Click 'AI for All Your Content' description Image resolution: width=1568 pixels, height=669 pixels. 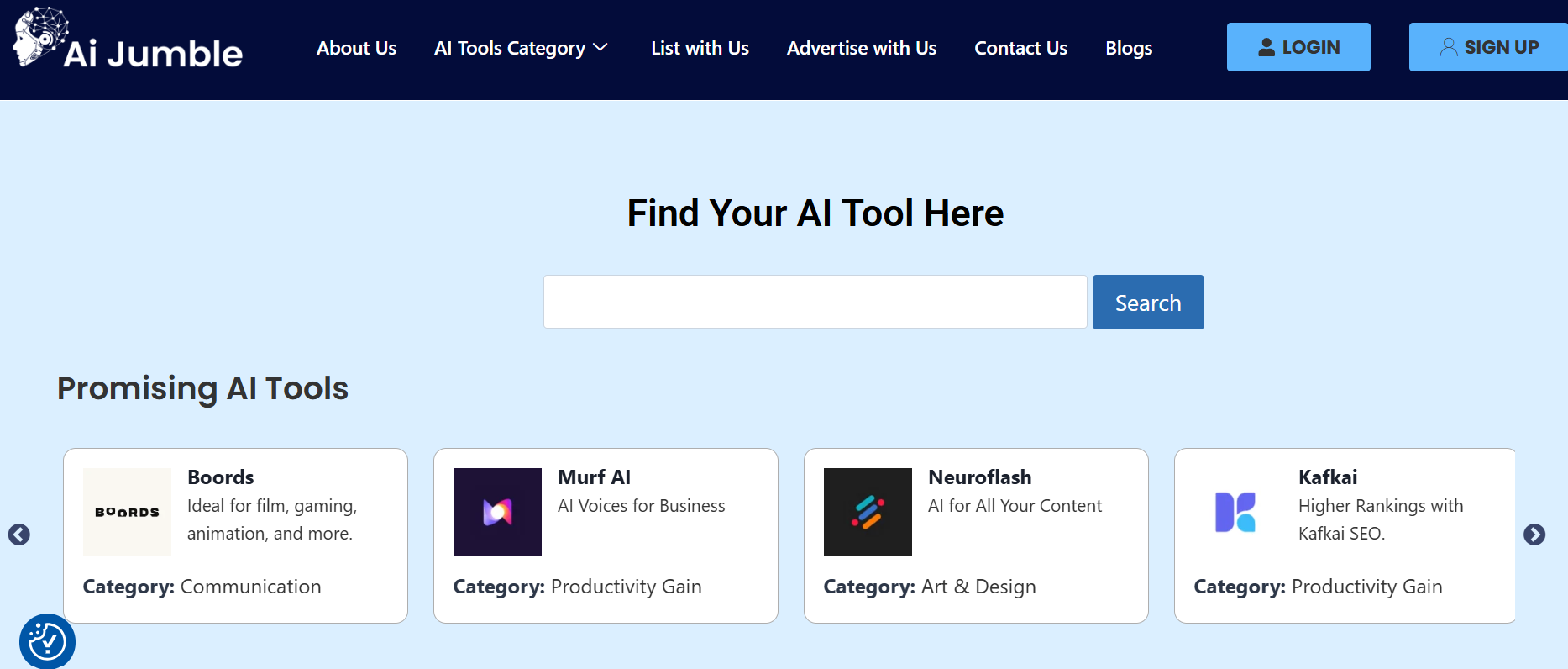tap(1015, 506)
